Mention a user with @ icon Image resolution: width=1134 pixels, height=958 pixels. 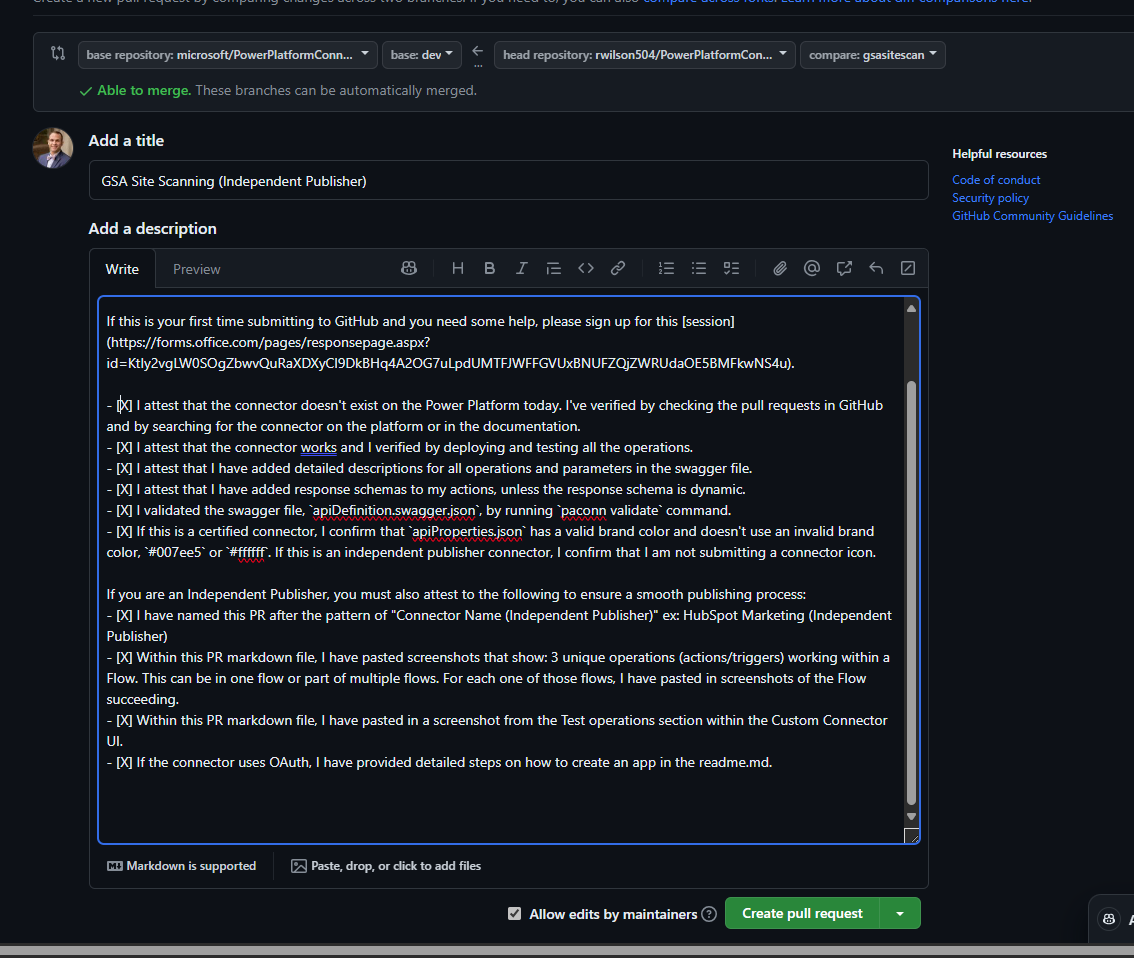811,268
